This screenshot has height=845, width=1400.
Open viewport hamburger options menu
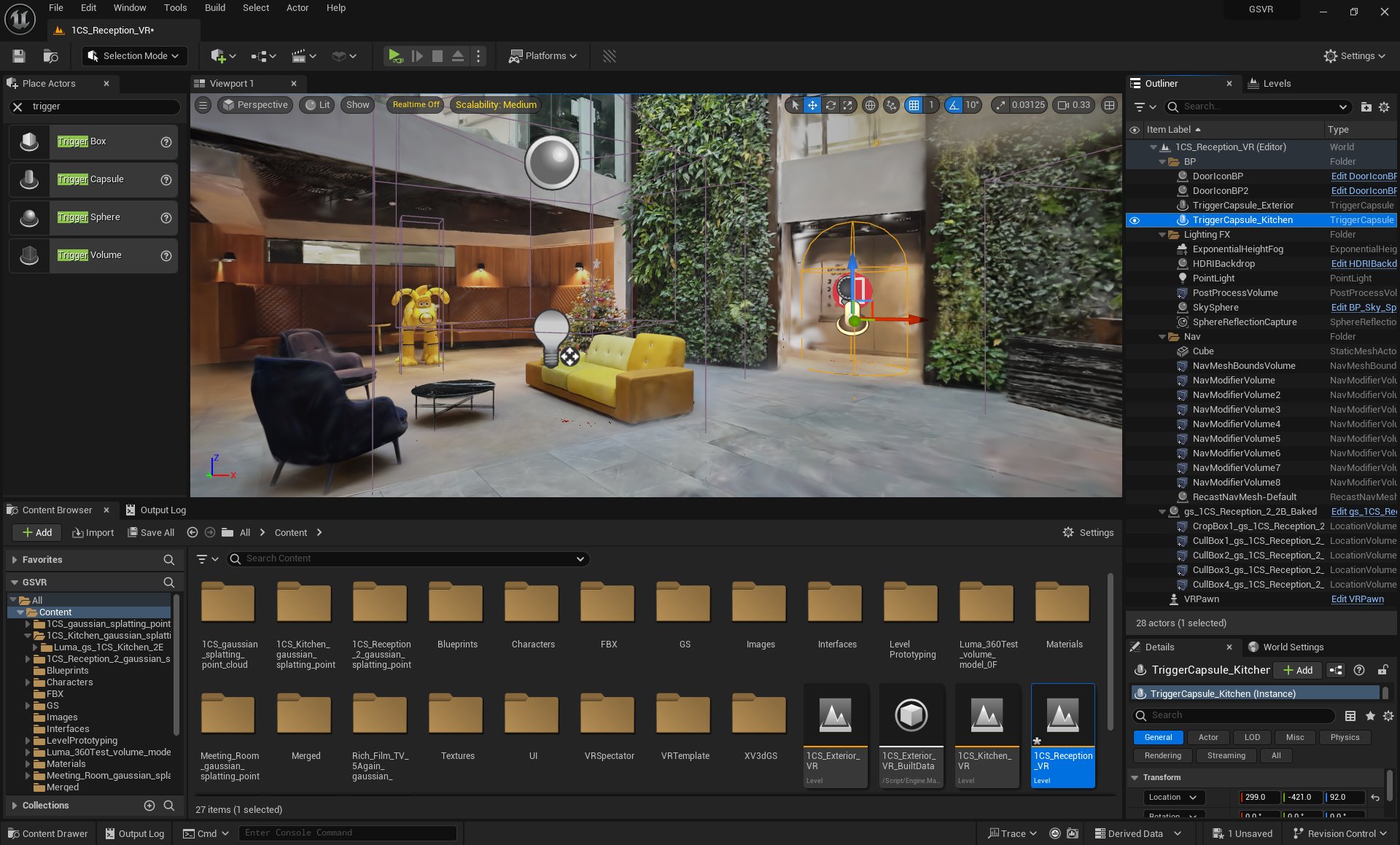click(203, 105)
